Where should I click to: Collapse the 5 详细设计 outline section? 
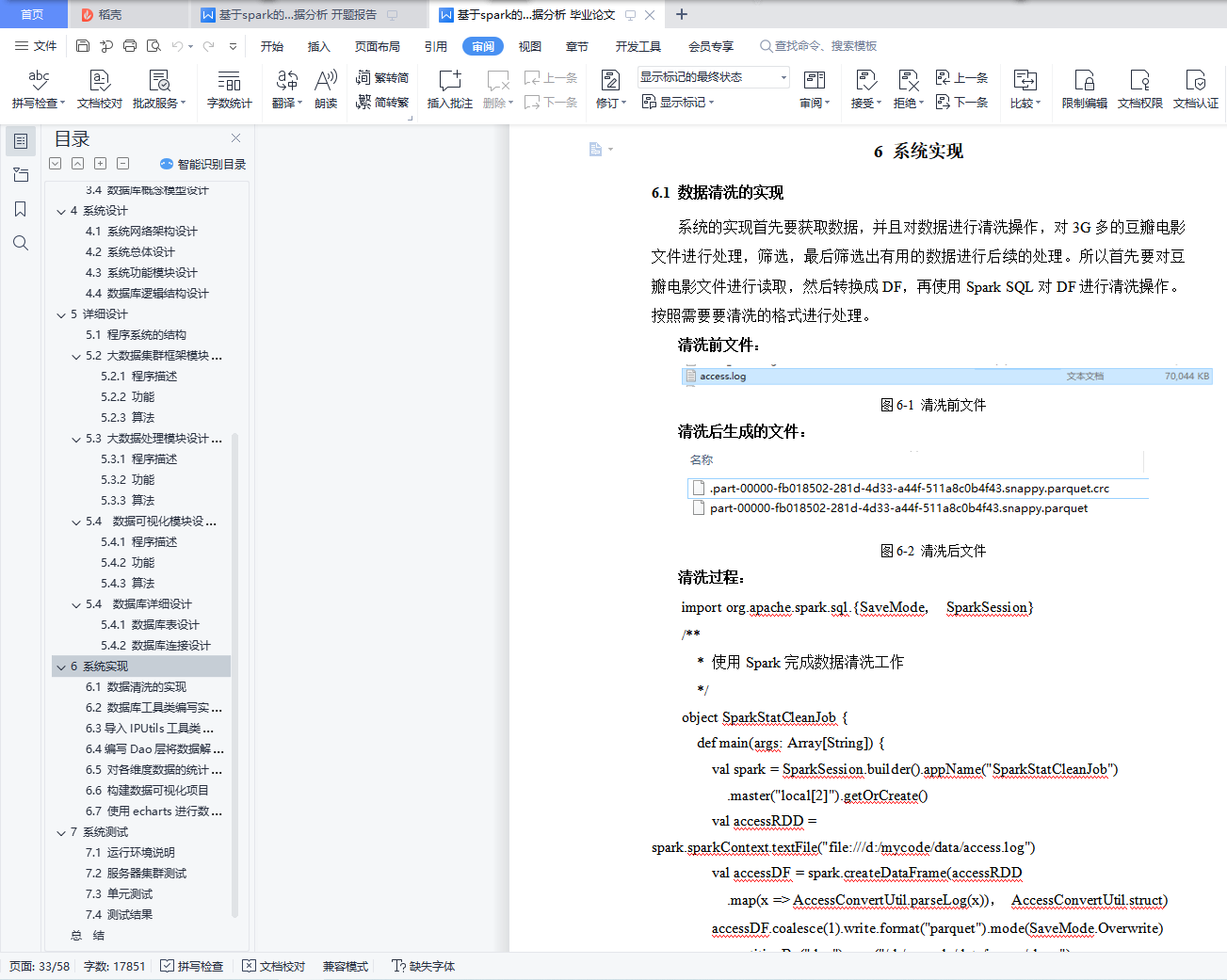pos(61,314)
